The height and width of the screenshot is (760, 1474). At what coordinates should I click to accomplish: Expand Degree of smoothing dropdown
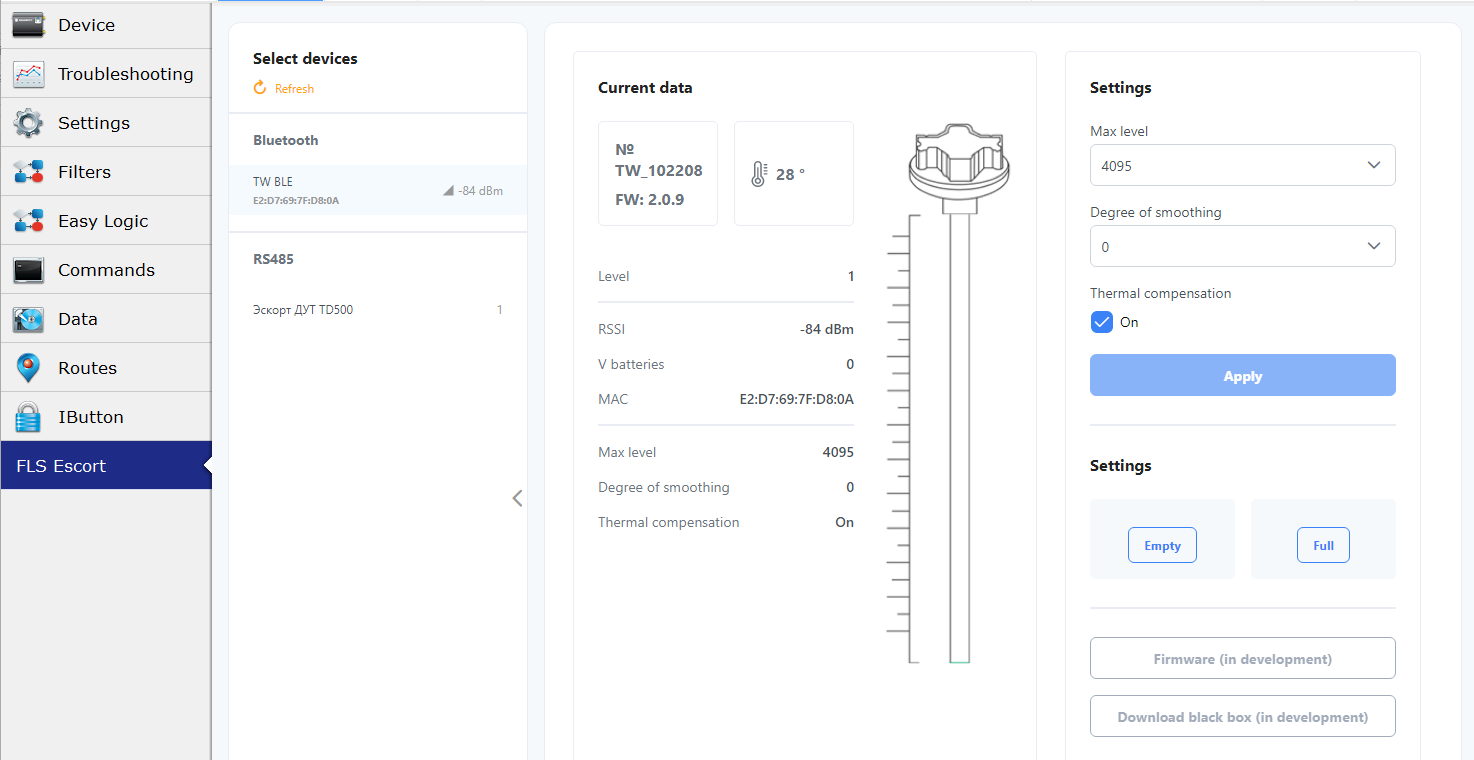click(1242, 246)
